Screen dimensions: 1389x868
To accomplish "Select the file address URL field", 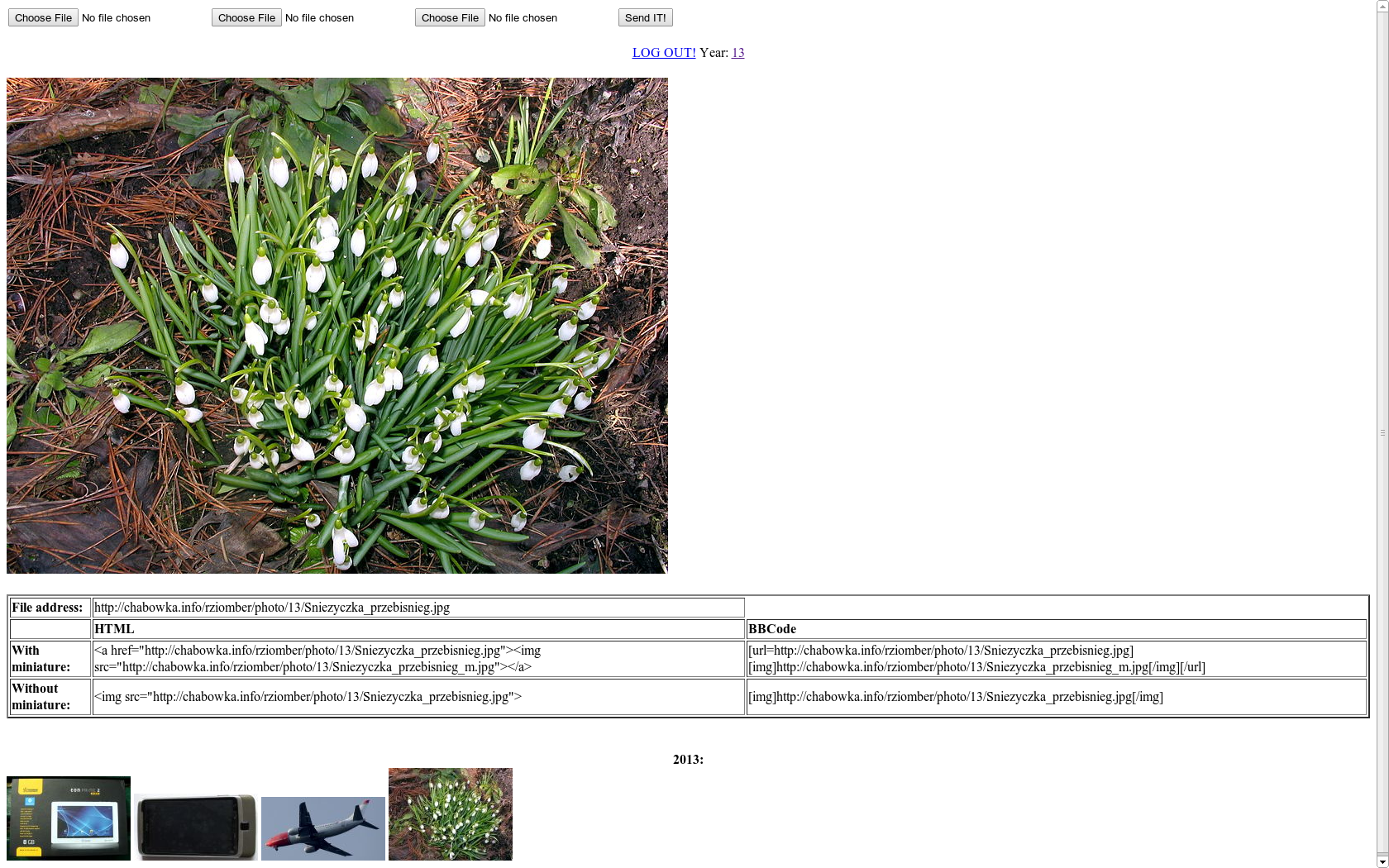I will tap(418, 608).
